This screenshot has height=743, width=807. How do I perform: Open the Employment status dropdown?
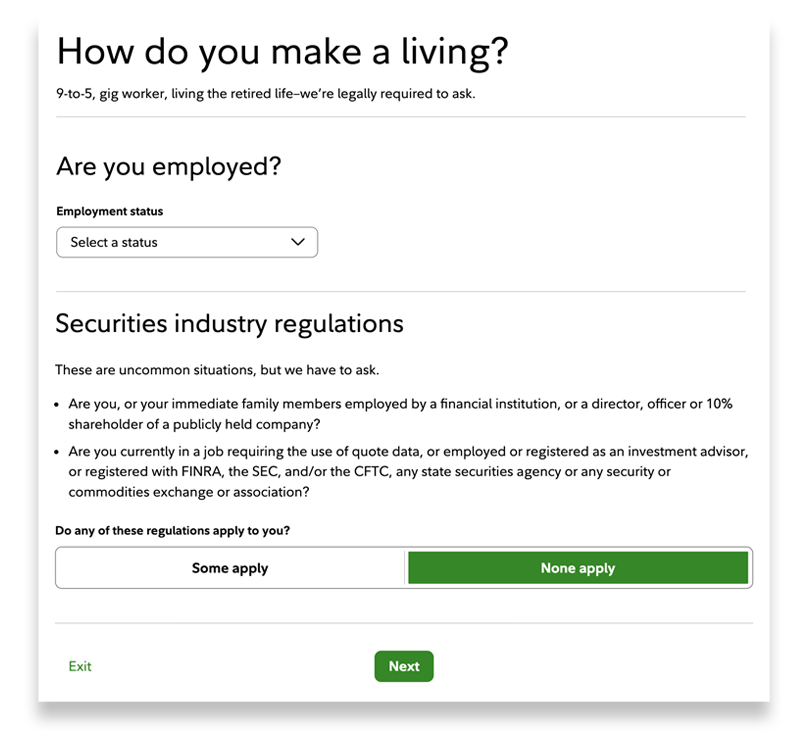pyautogui.click(x=187, y=242)
